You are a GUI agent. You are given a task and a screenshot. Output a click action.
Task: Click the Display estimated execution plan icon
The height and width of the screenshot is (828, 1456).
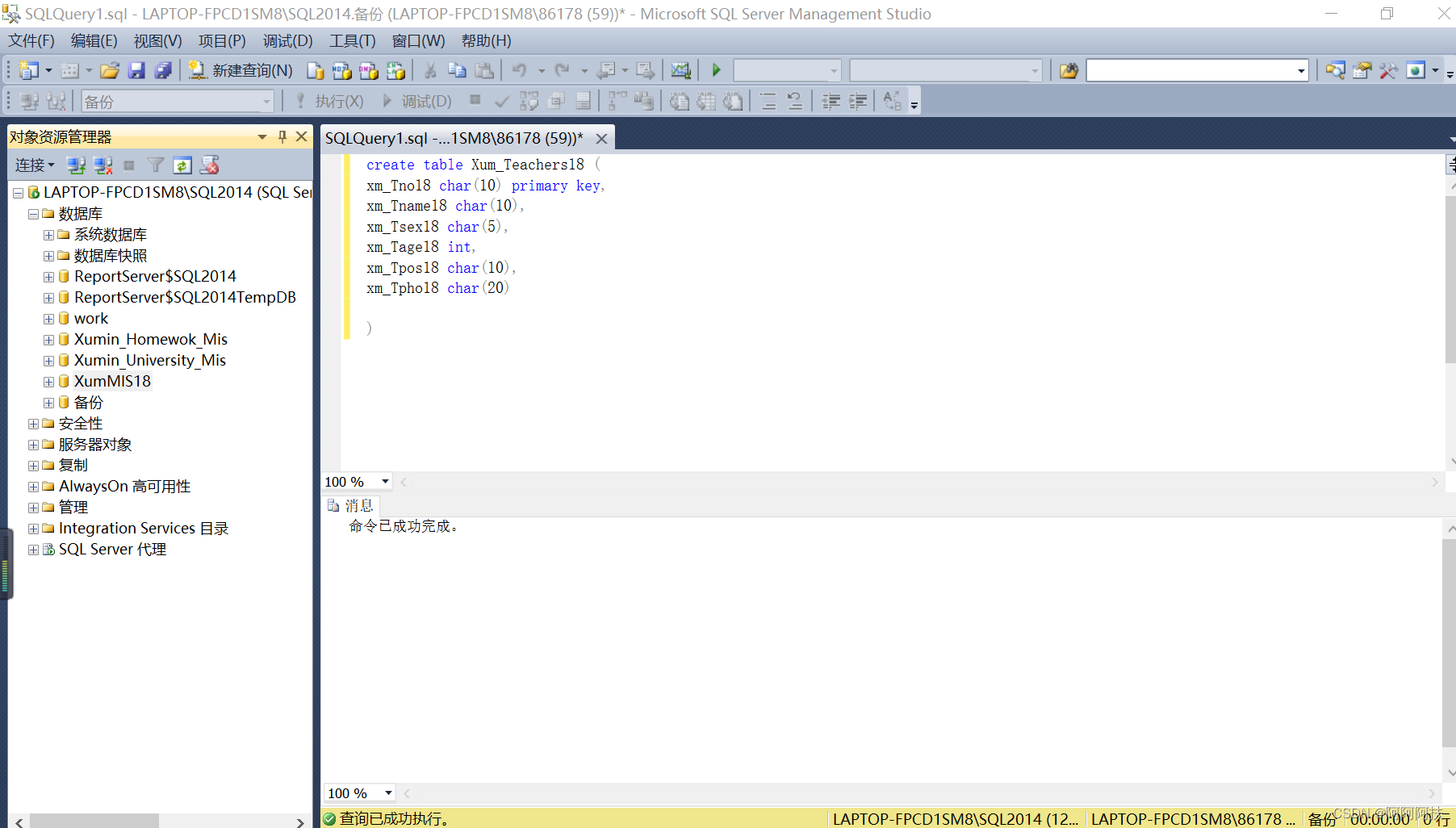tap(529, 101)
